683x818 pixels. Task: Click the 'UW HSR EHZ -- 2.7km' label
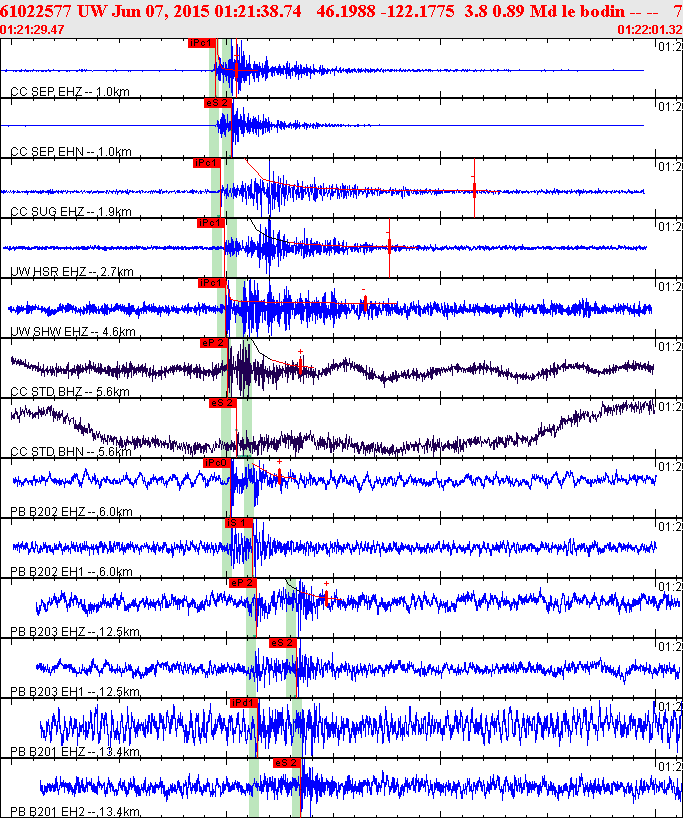pyautogui.click(x=72, y=272)
